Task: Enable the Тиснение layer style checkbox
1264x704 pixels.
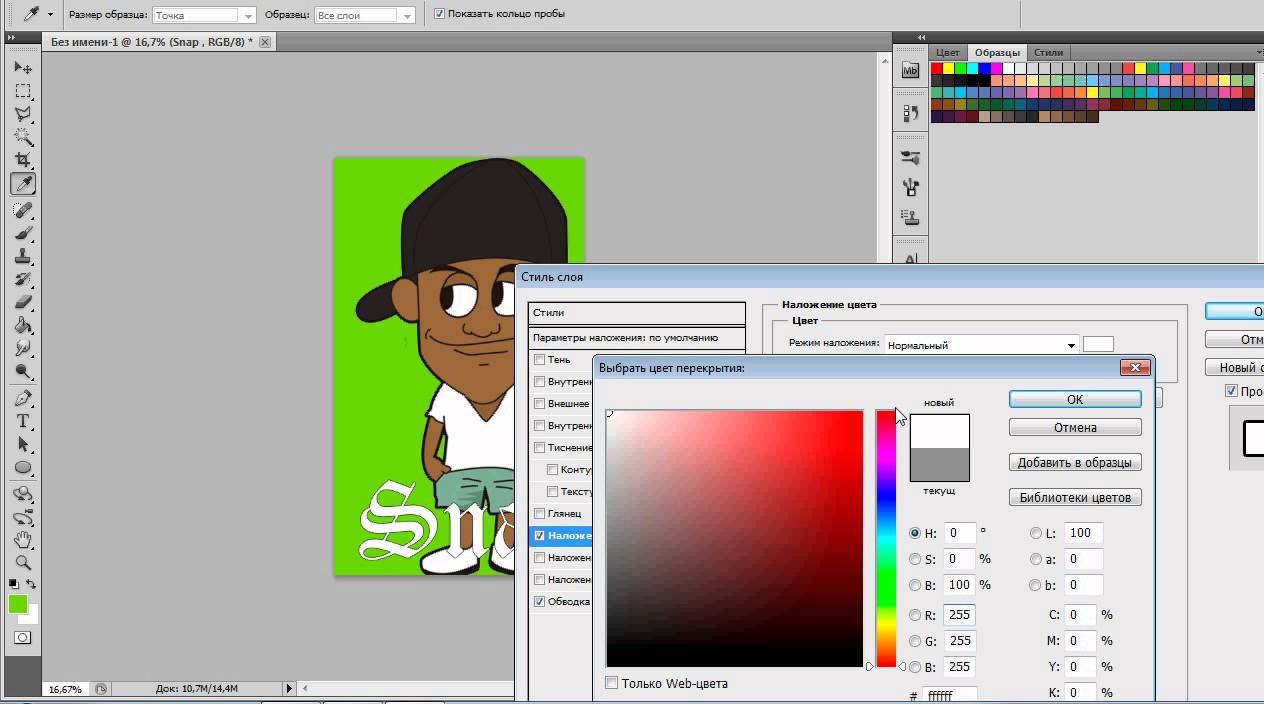Action: [539, 448]
